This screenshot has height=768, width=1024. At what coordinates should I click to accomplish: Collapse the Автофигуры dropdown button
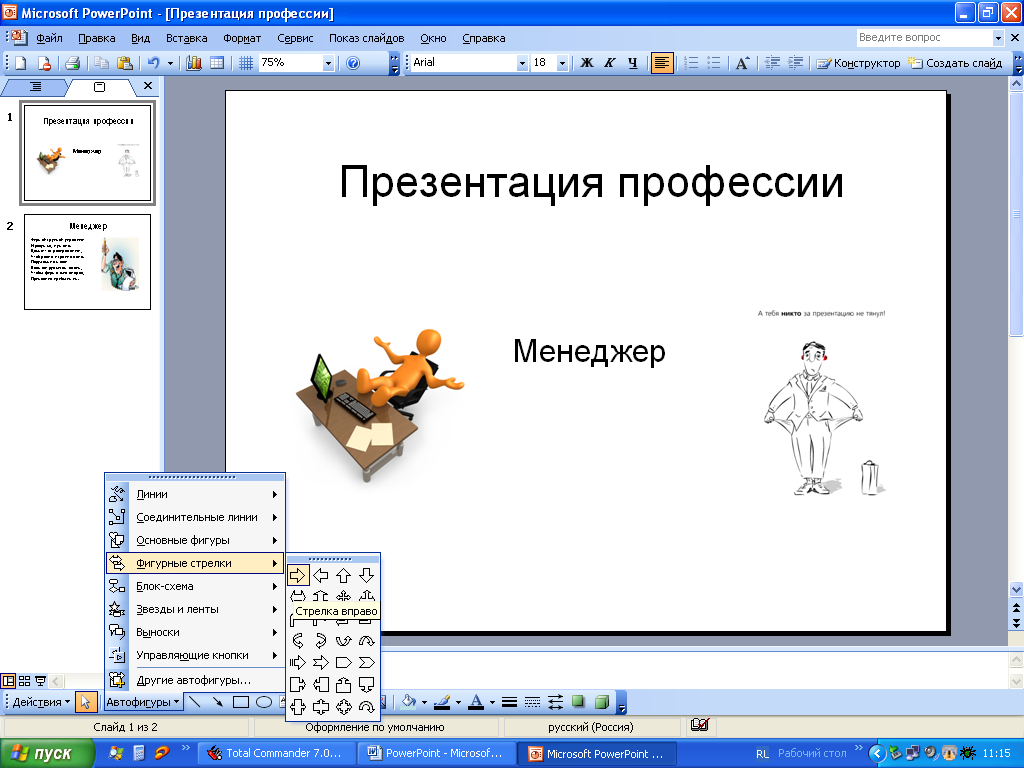[x=142, y=702]
